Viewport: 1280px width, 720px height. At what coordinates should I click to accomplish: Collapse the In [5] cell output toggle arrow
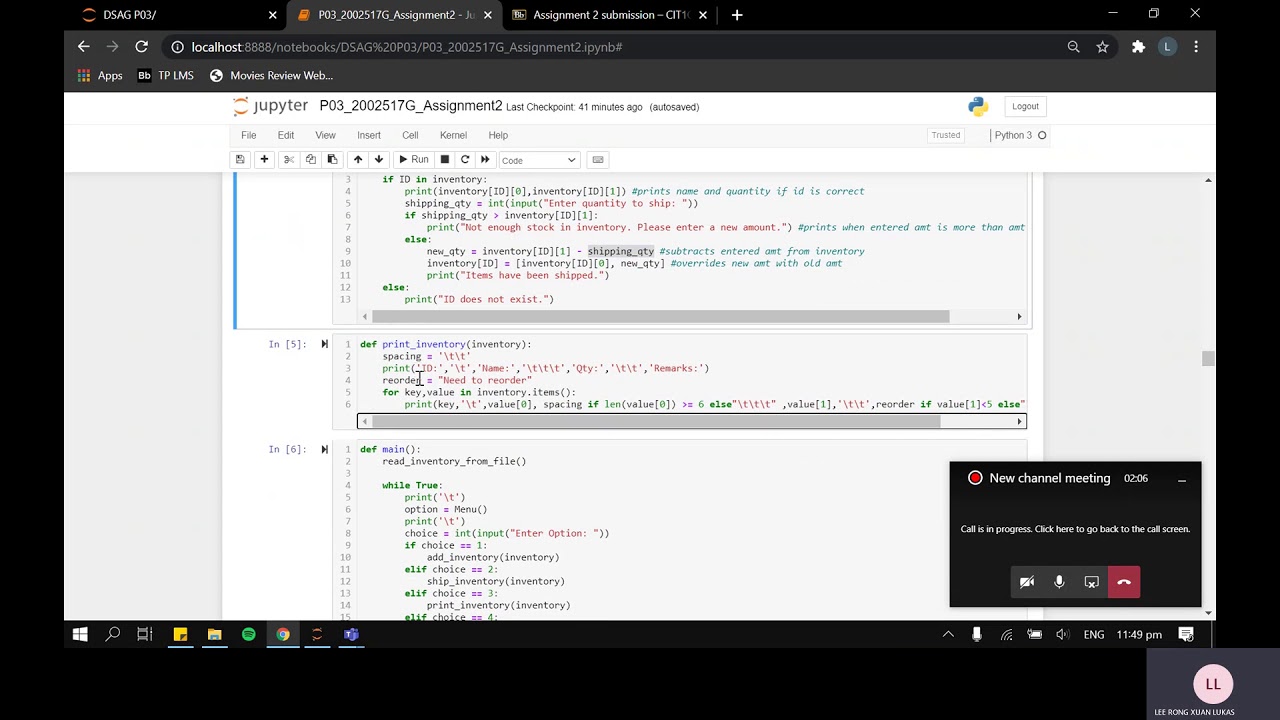pyautogui.click(x=324, y=344)
